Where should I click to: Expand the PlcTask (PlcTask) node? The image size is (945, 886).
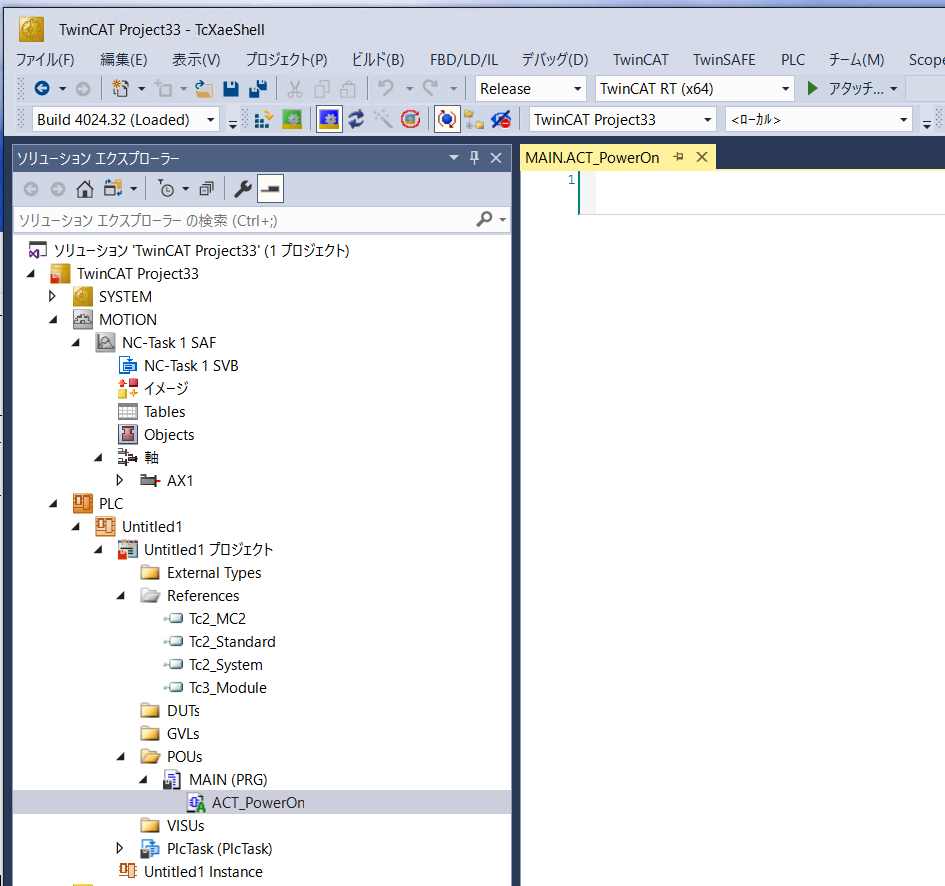click(120, 849)
